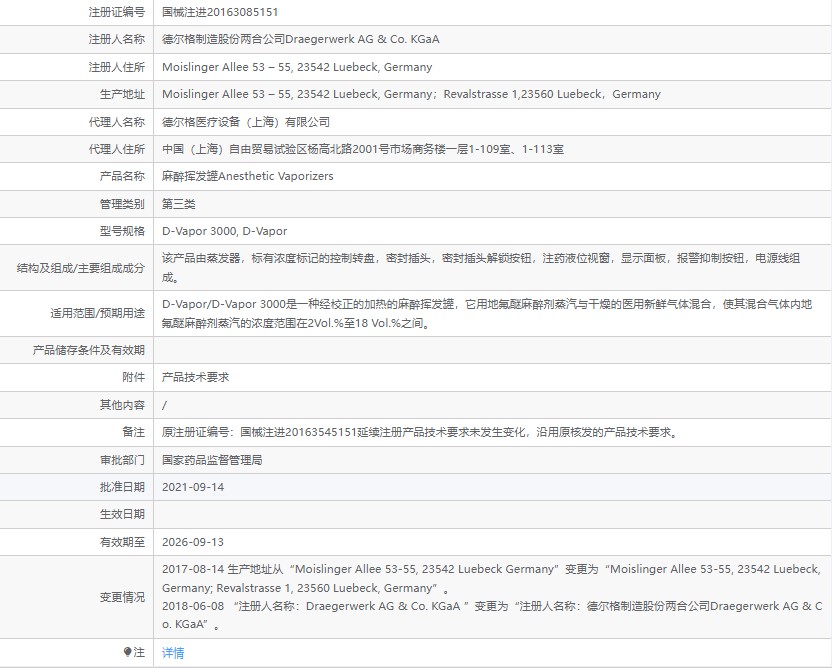Screen dimensions: 832x668
Task: Select the "代理人住所" row label
Action: click(x=117, y=149)
